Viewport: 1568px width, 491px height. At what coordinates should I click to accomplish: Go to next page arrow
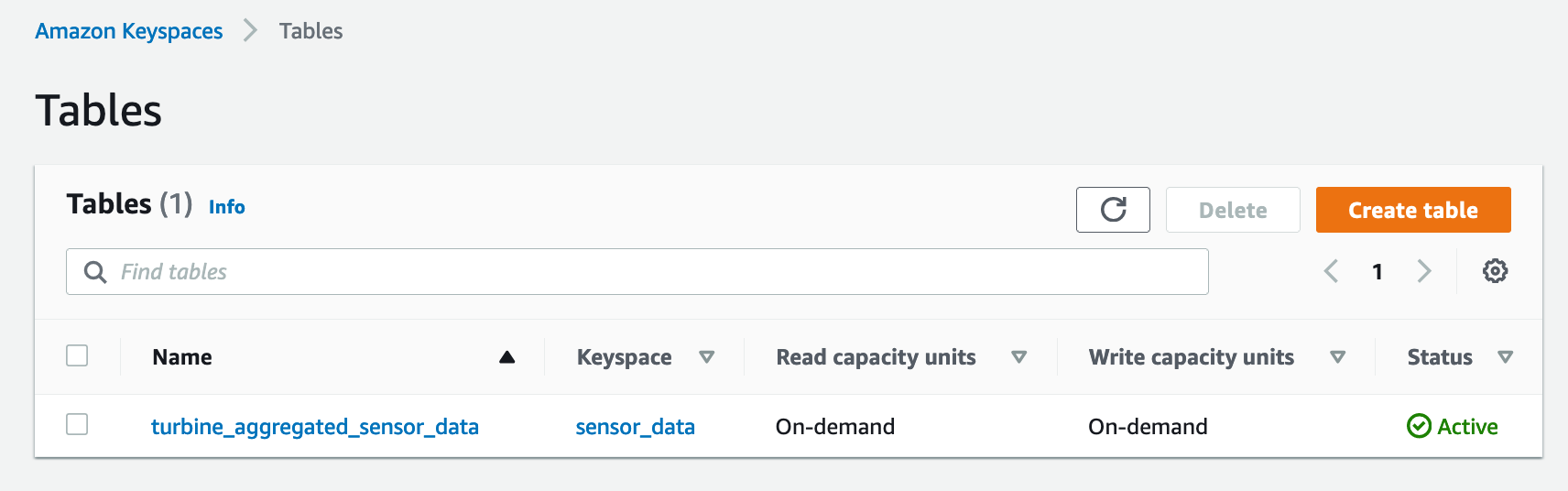(x=1423, y=271)
